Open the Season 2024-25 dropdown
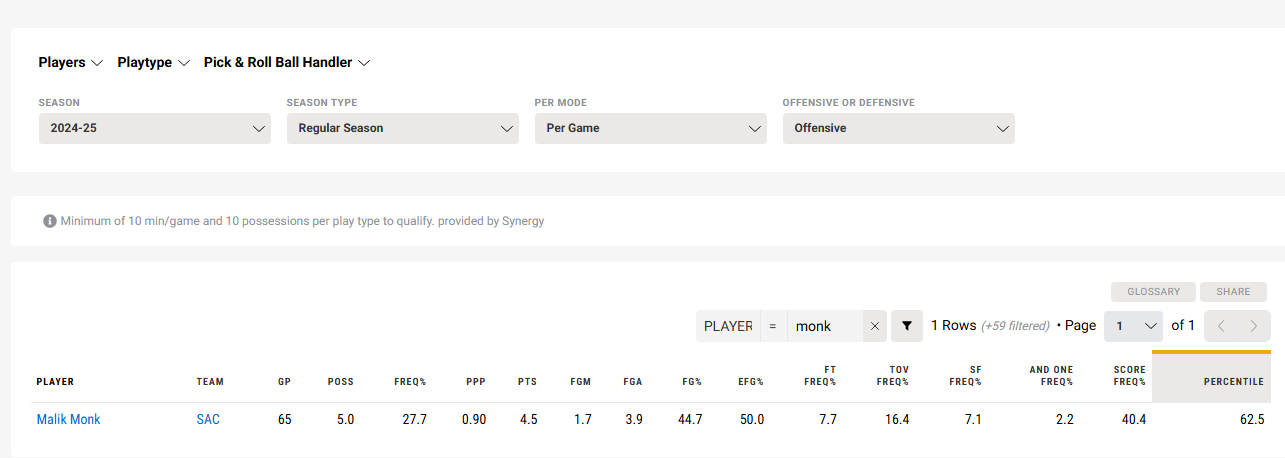The width and height of the screenshot is (1285, 458). (154, 128)
